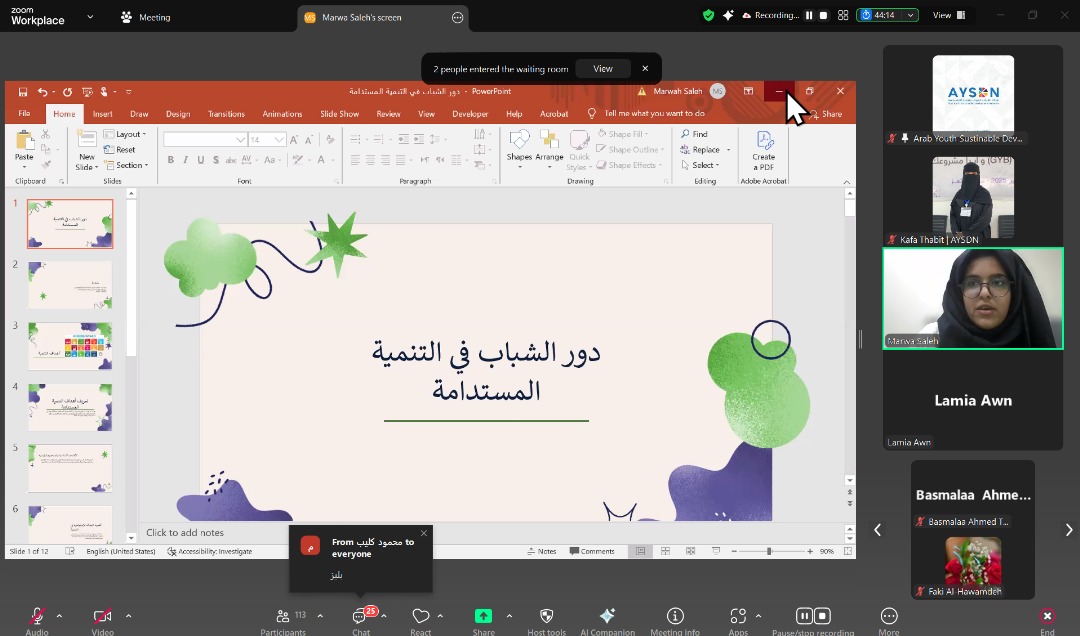Open the Zoom Workplace dropdown arrow
The image size is (1080, 636).
[x=90, y=17]
